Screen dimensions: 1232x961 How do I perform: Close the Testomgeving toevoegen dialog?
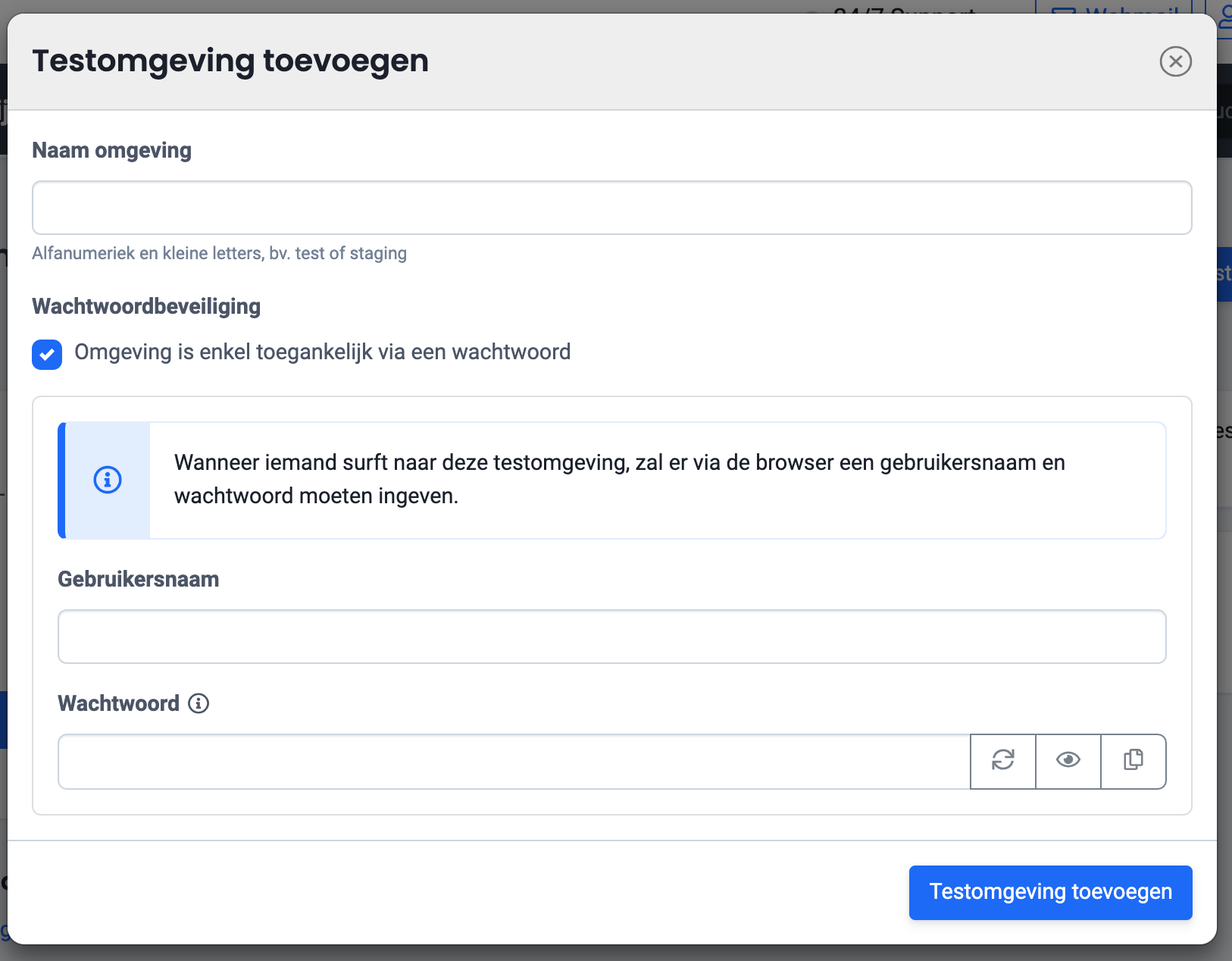tap(1175, 61)
